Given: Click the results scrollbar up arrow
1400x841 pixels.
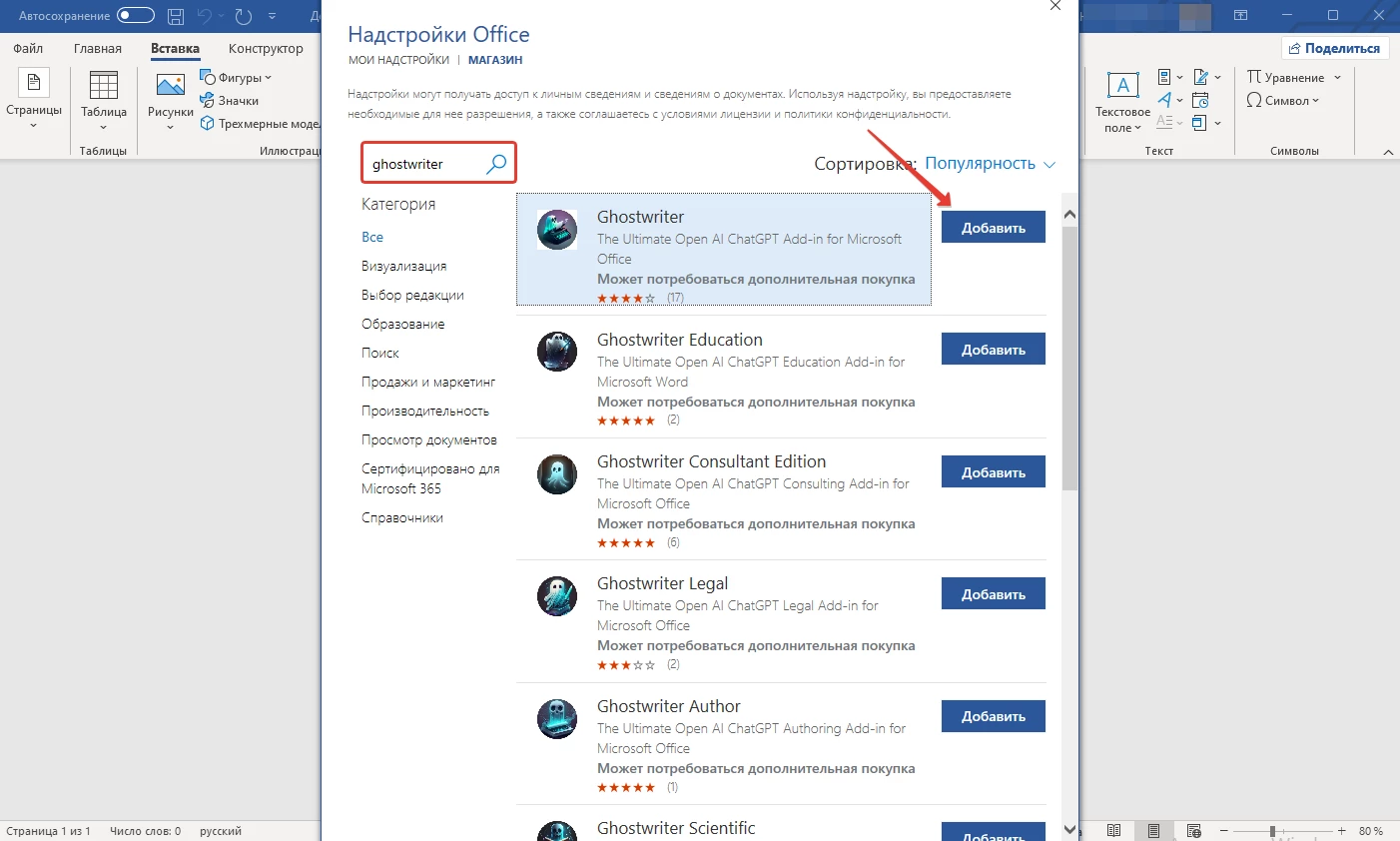Looking at the screenshot, I should 1069,214.
